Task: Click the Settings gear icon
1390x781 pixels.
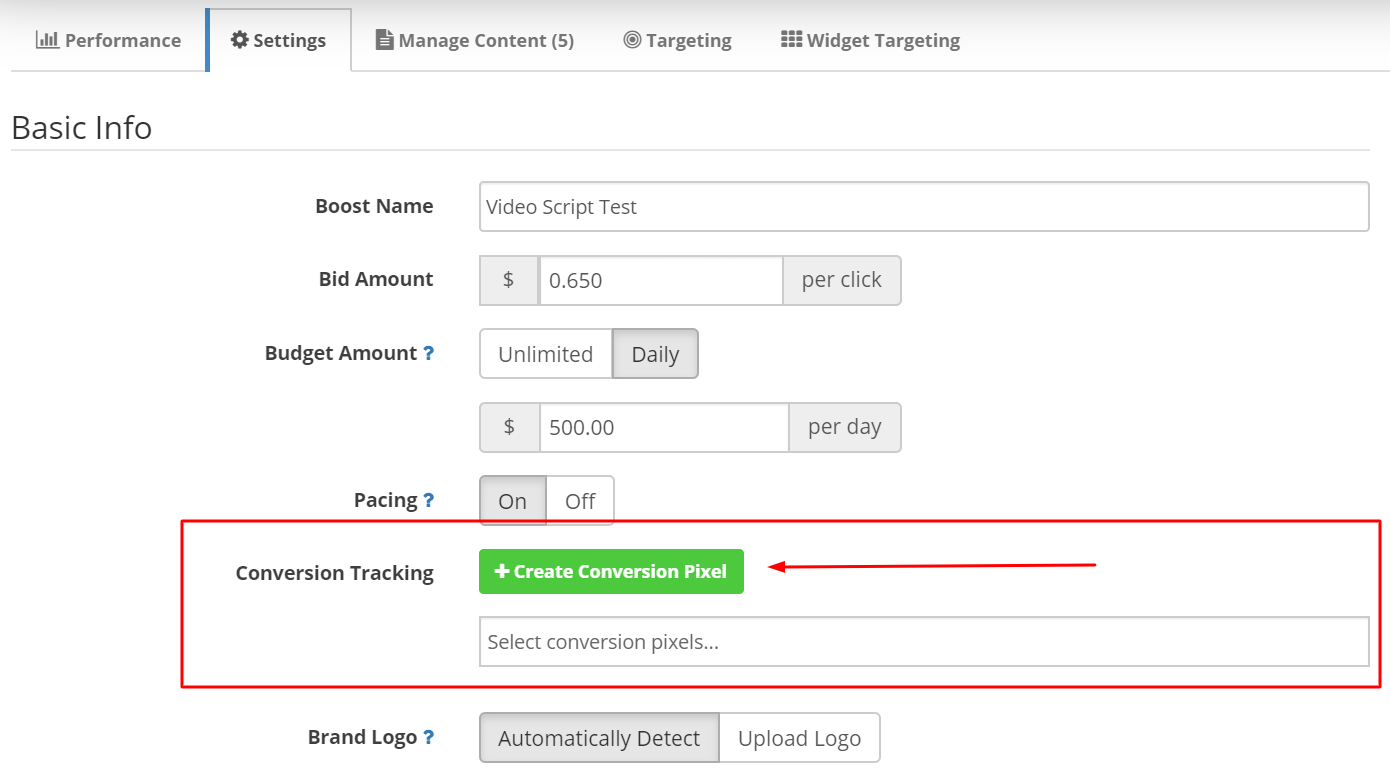Action: [239, 39]
